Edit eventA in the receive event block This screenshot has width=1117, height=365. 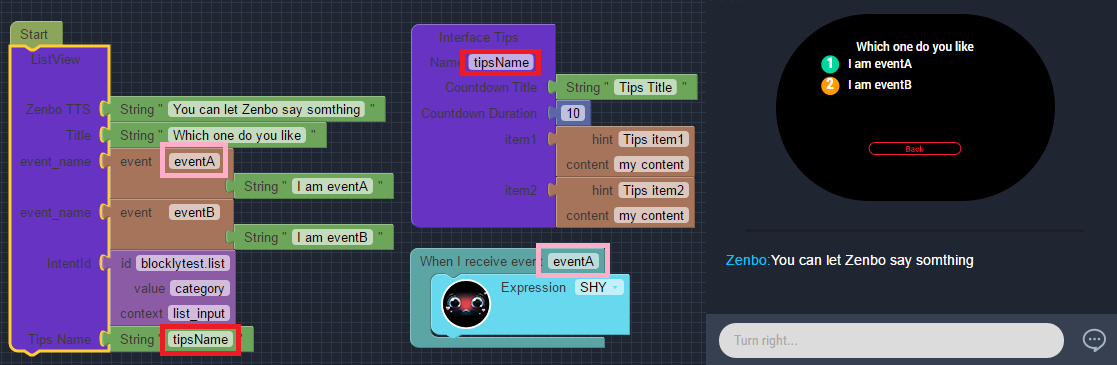pos(573,262)
